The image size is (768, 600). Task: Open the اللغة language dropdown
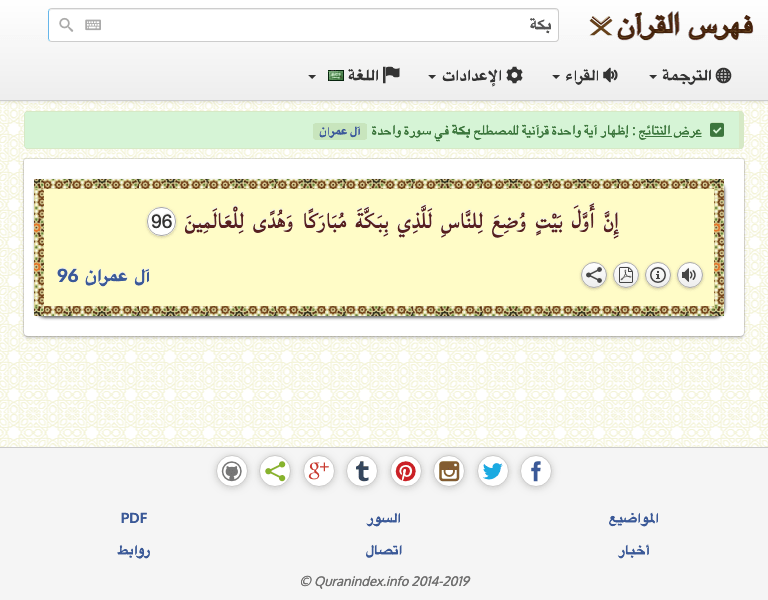pyautogui.click(x=354, y=75)
